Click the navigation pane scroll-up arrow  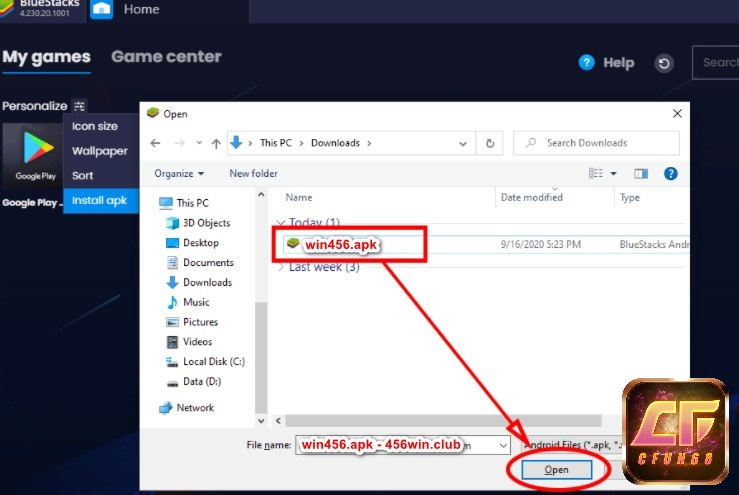pos(261,194)
